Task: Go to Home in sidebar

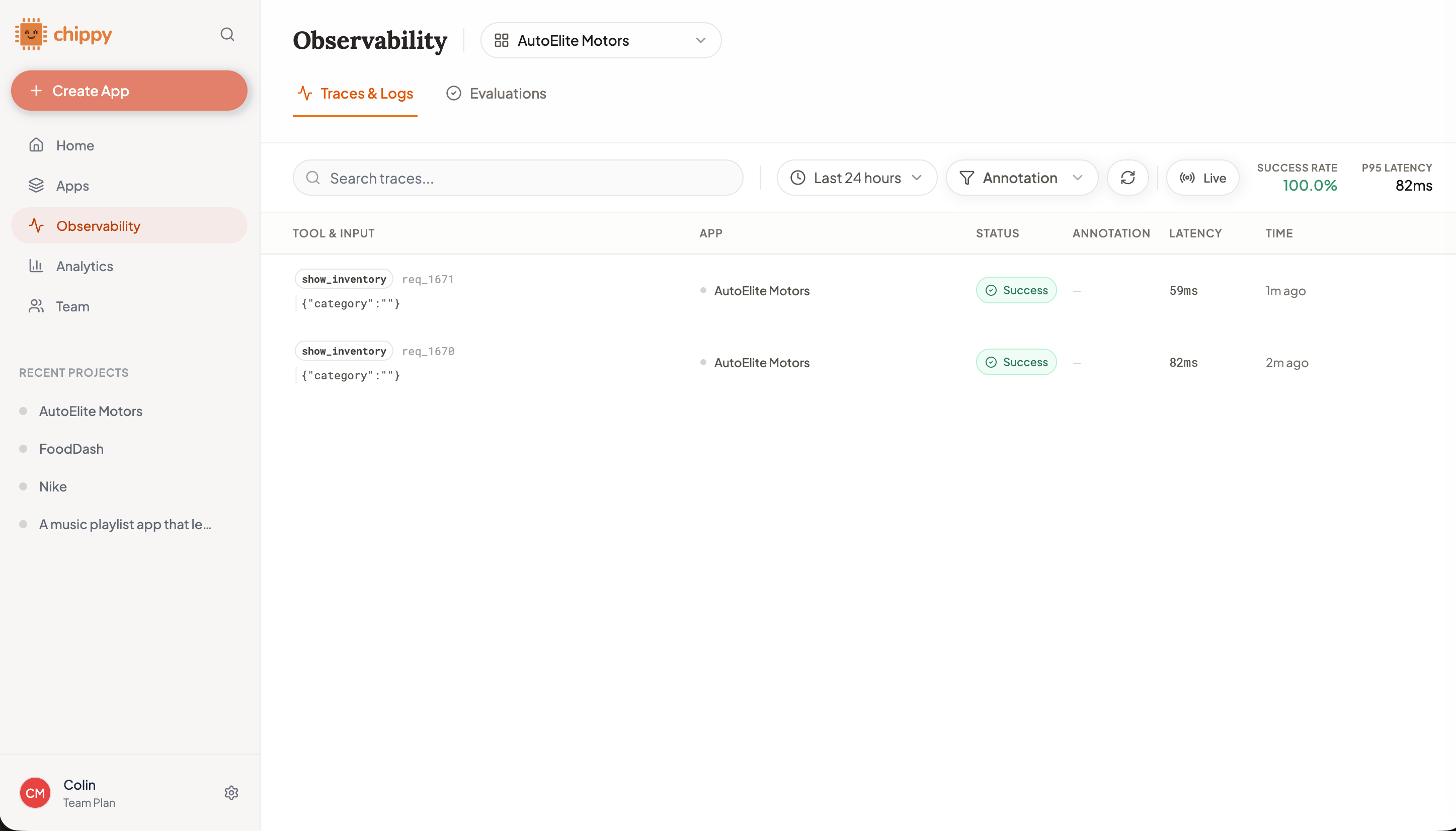Action: click(x=129, y=145)
